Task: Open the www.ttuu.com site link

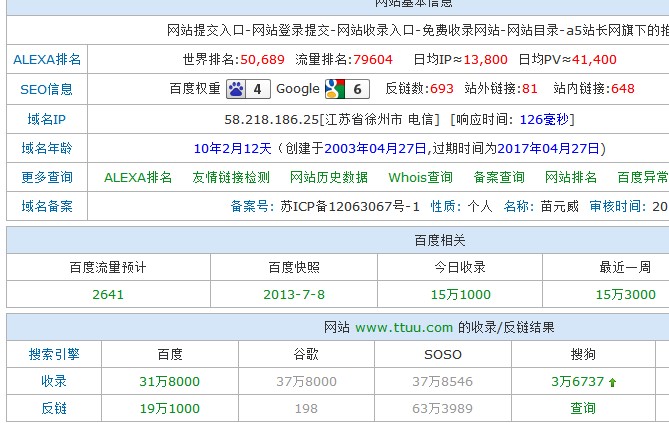Action: (x=404, y=327)
